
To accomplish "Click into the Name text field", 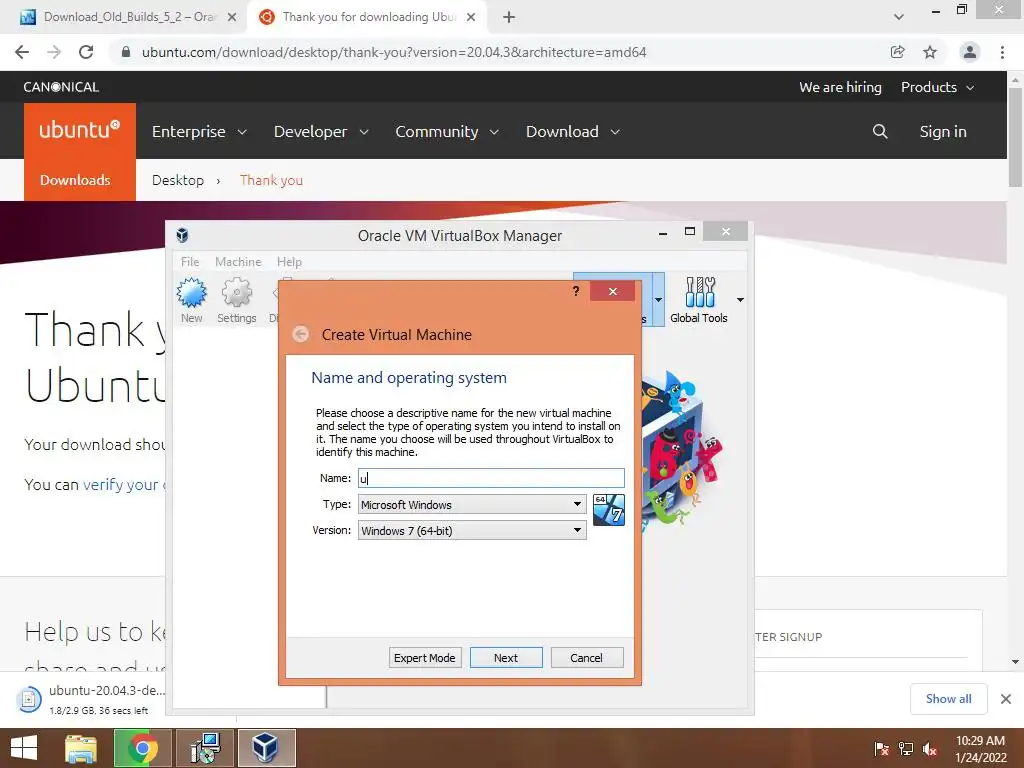I will pos(491,478).
